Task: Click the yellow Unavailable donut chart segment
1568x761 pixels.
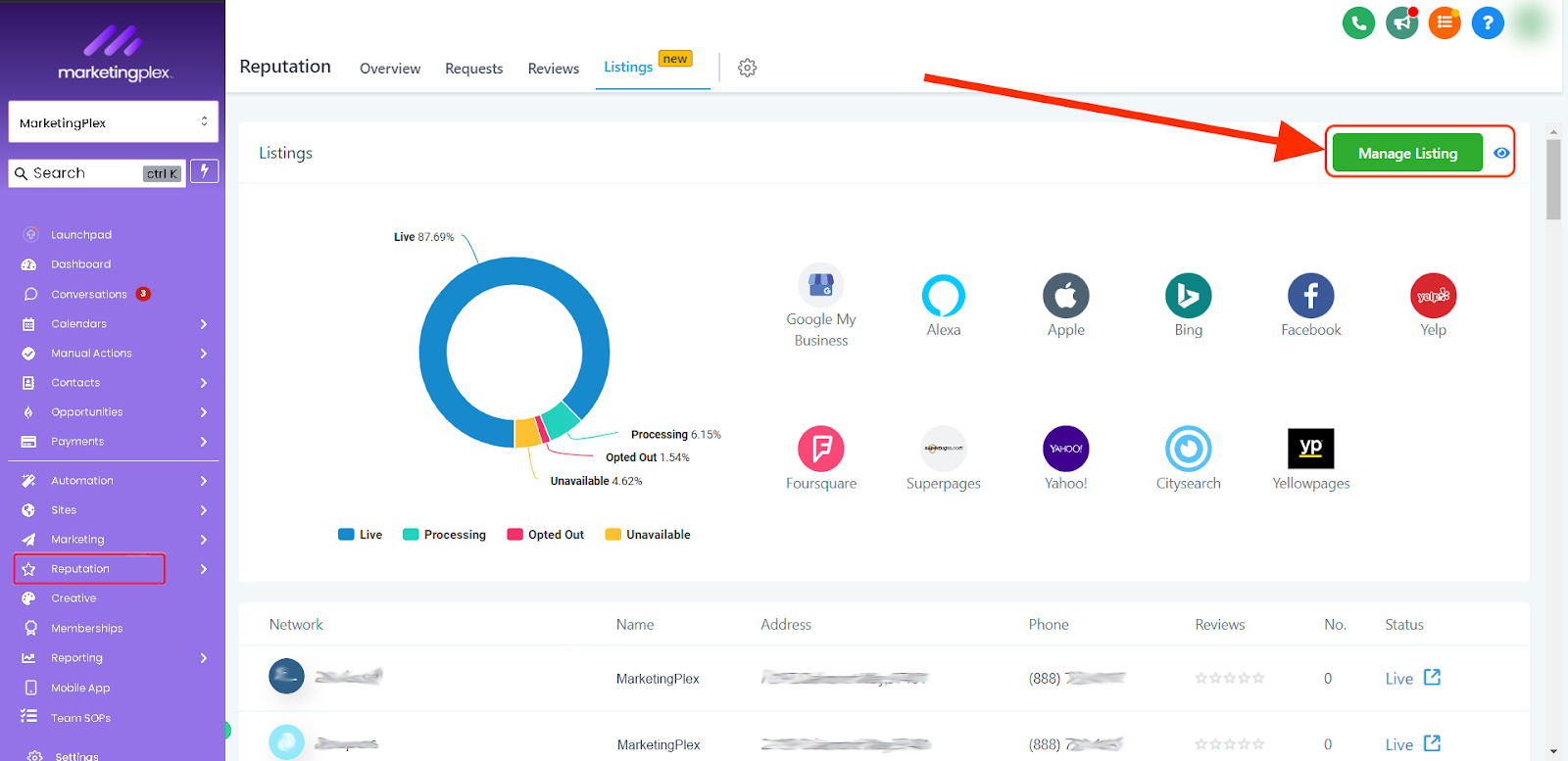Action: click(x=527, y=433)
